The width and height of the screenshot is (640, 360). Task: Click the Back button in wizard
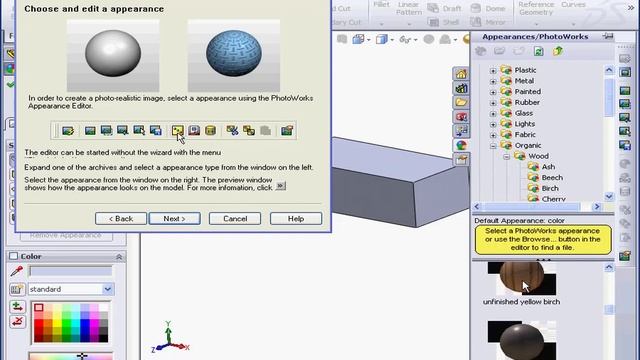[x=121, y=219]
